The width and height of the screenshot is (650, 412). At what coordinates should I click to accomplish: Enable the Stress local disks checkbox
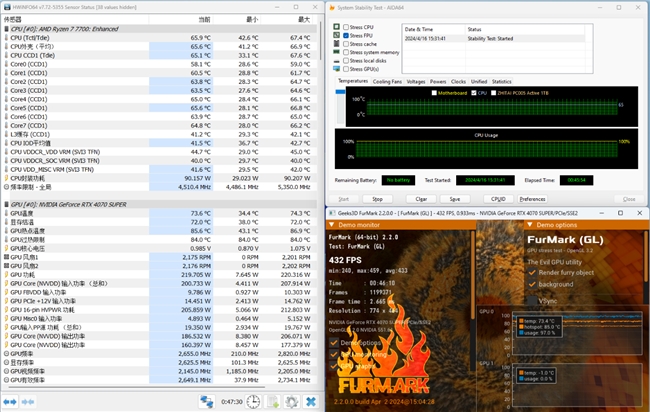[x=346, y=61]
